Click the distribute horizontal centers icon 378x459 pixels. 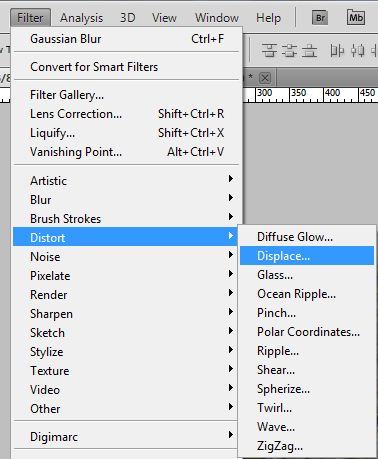pyautogui.click(x=357, y=51)
